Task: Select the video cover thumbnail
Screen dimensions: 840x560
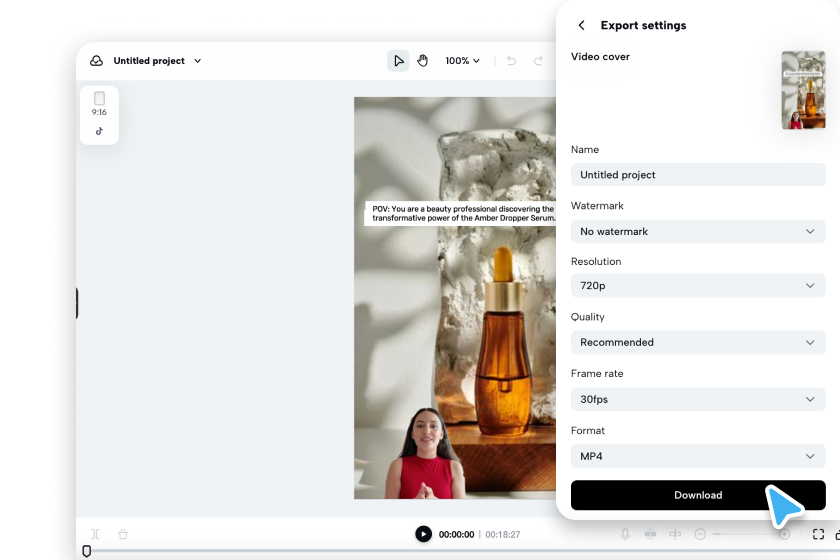Action: pyautogui.click(x=803, y=90)
